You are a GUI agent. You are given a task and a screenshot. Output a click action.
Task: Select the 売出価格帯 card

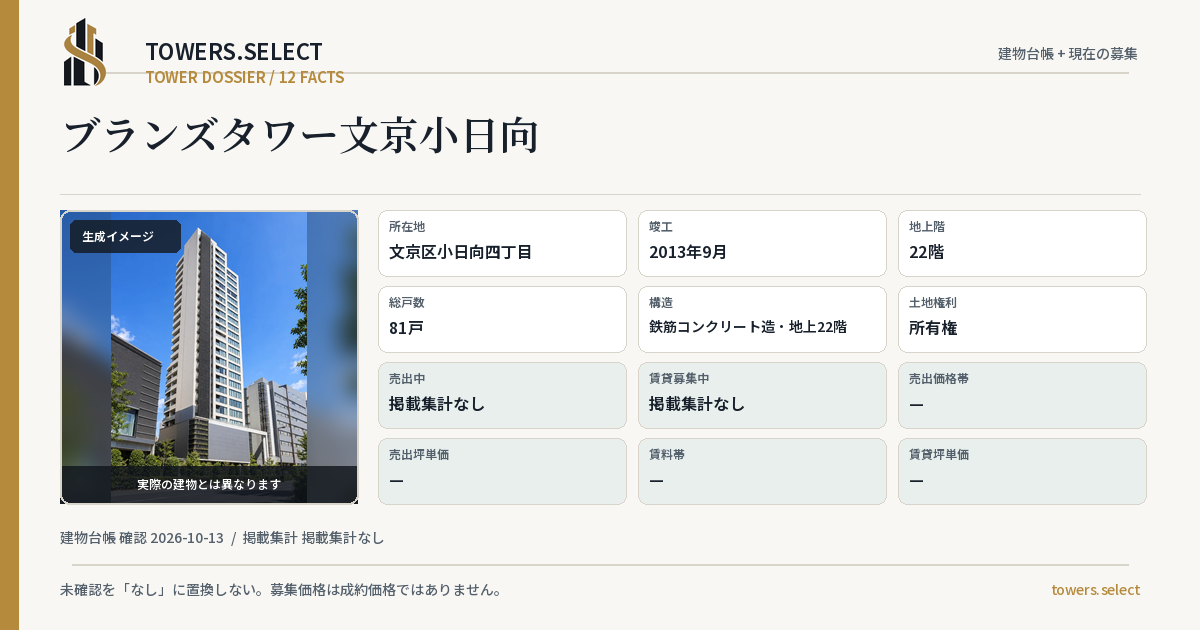pos(1022,395)
